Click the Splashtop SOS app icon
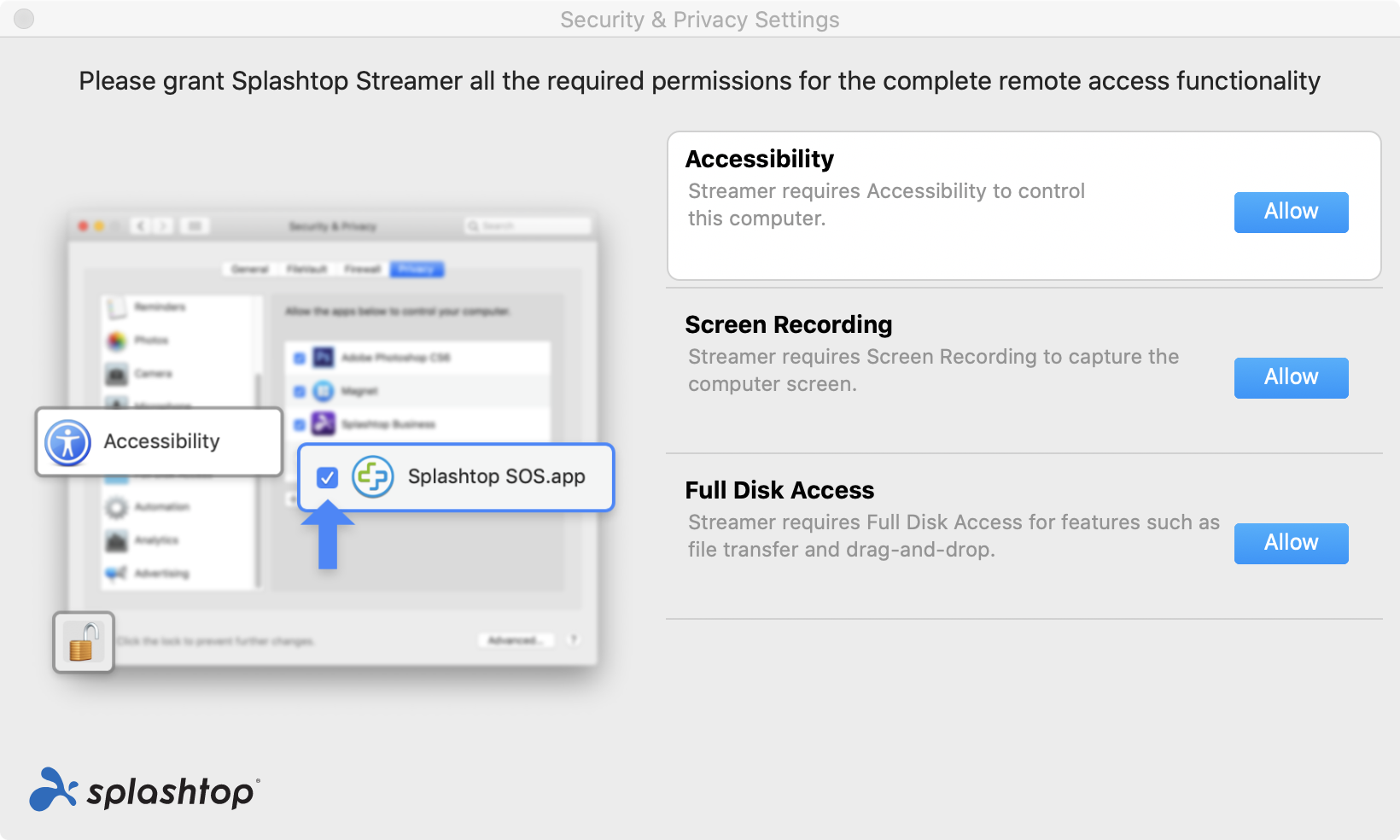Screen dimensions: 1400x840 point(373,477)
